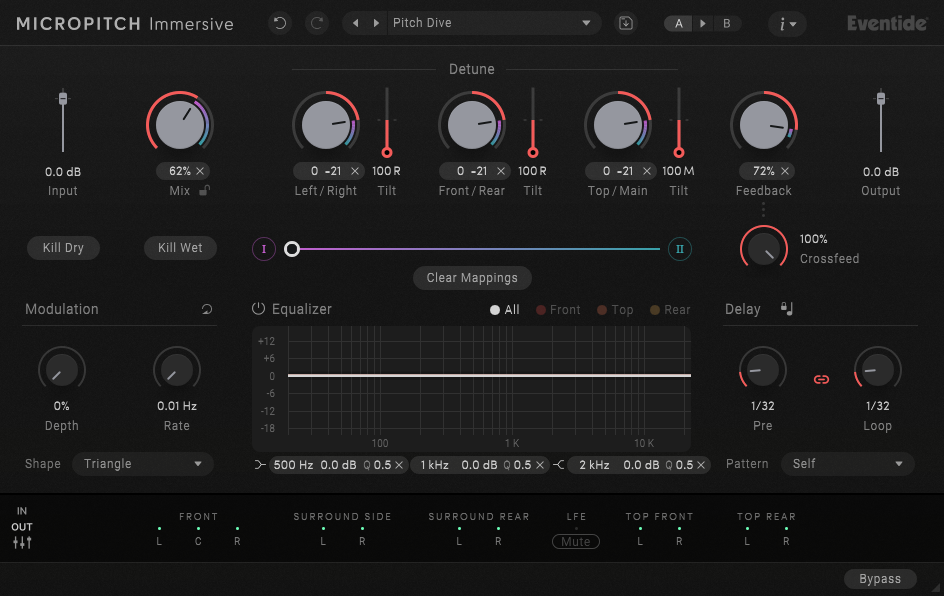Retrigger the modulation LFO
The image size is (944, 596).
206,309
